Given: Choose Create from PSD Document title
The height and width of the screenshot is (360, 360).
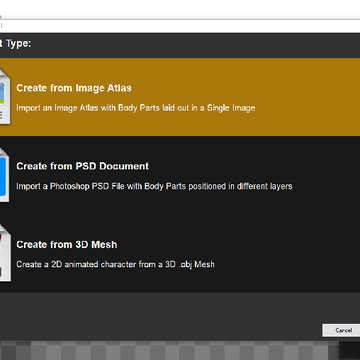Looking at the screenshot, I should coord(83,166).
